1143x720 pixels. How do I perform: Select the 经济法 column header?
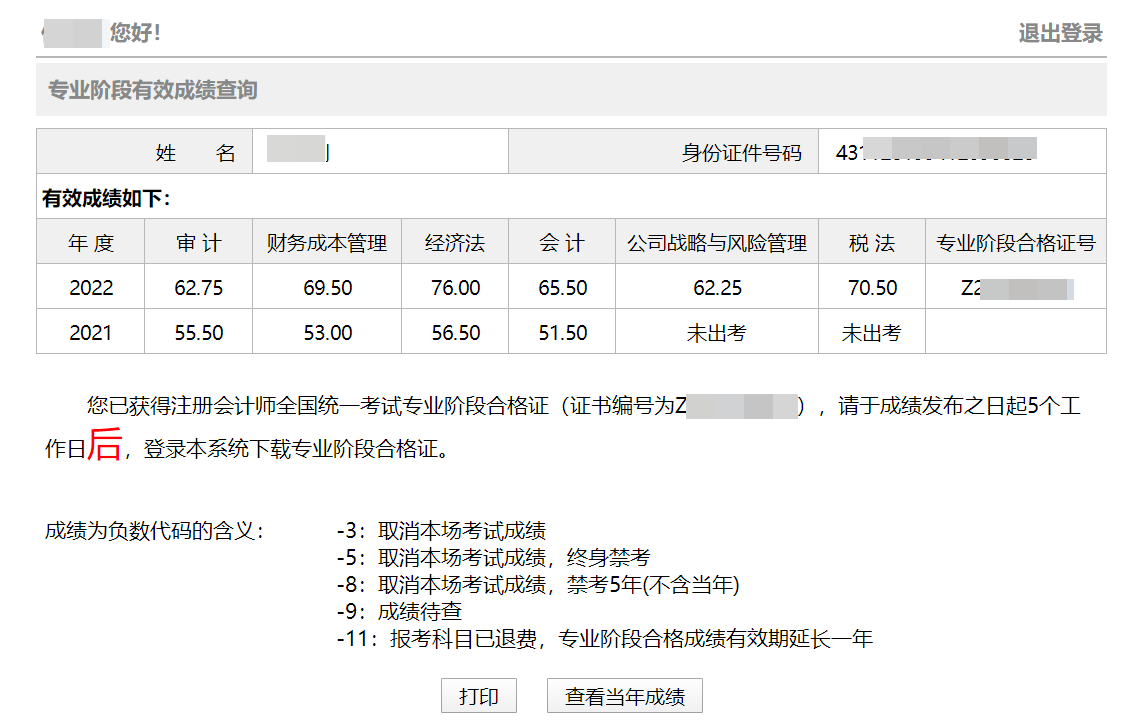pyautogui.click(x=455, y=243)
